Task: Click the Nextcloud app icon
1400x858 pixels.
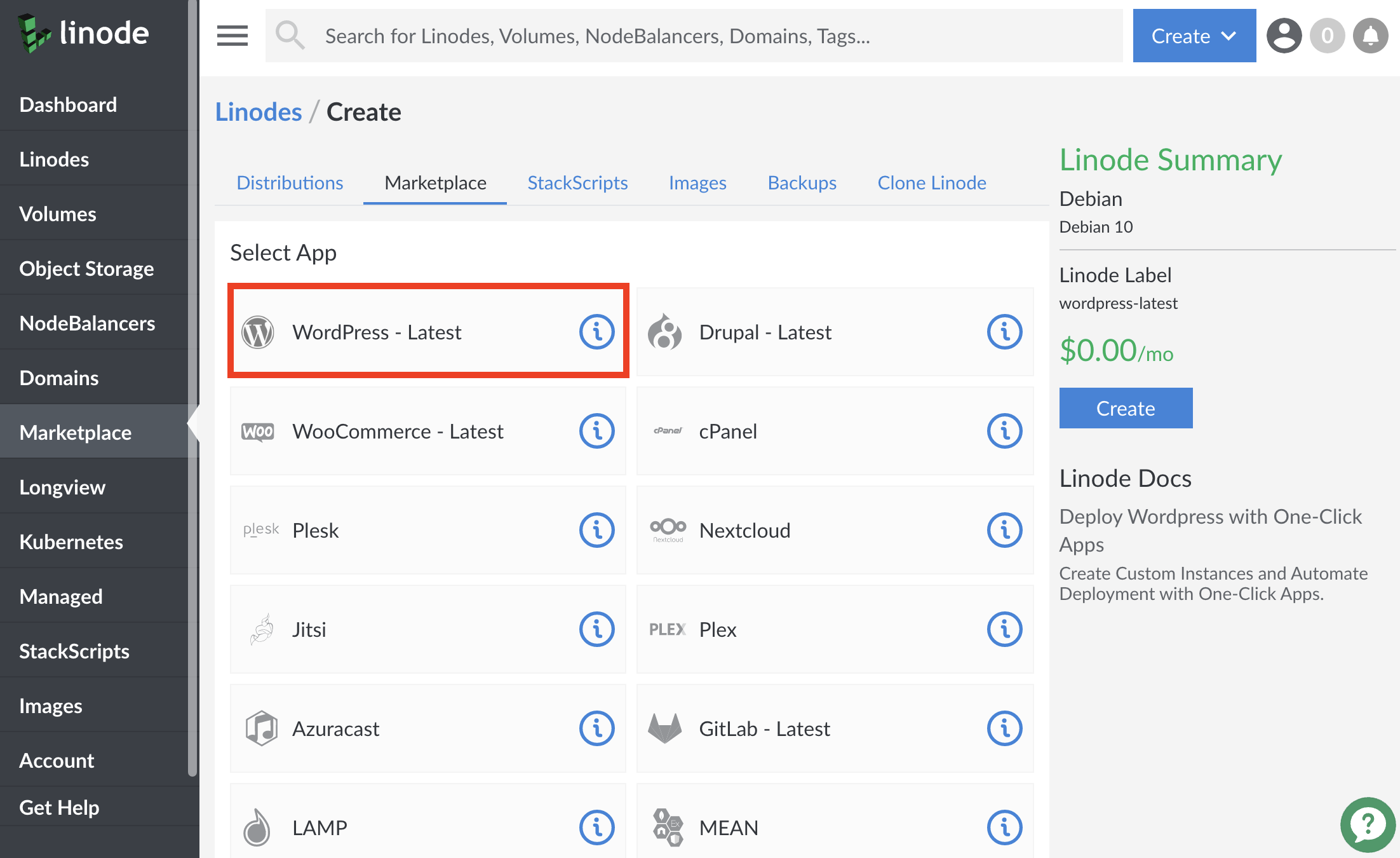Action: click(667, 530)
